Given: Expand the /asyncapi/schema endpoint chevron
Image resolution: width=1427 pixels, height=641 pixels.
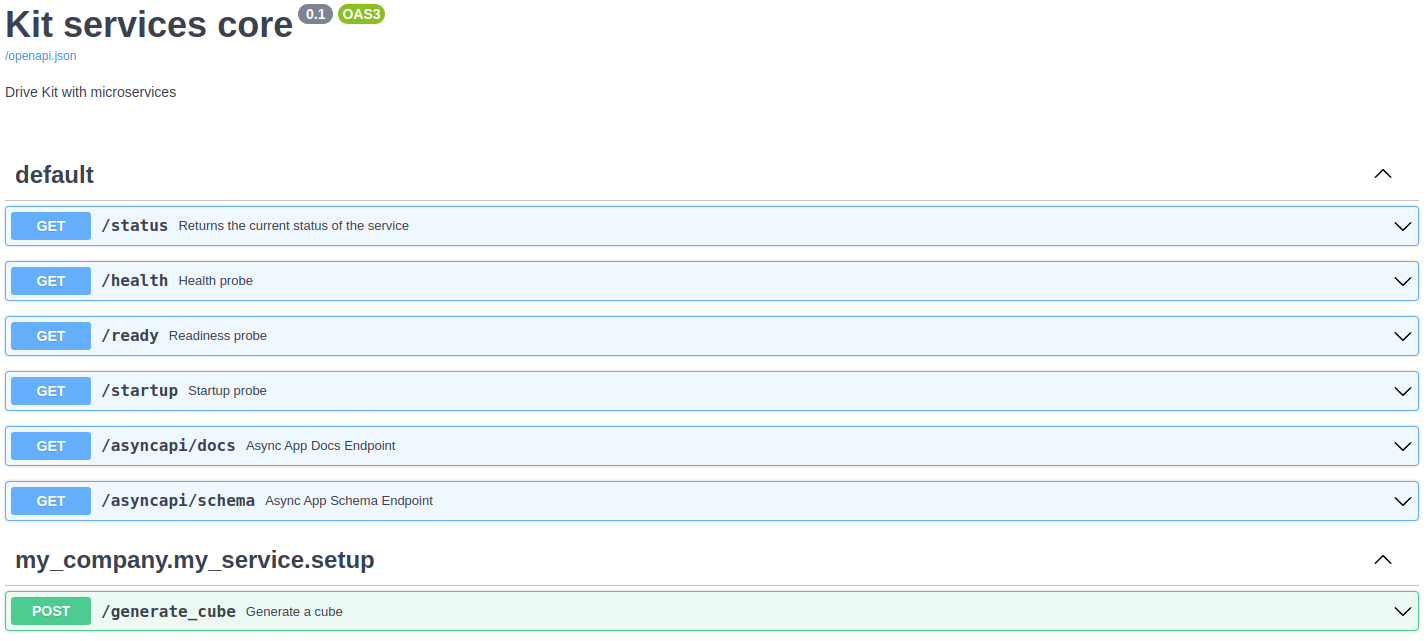Looking at the screenshot, I should (x=1403, y=501).
